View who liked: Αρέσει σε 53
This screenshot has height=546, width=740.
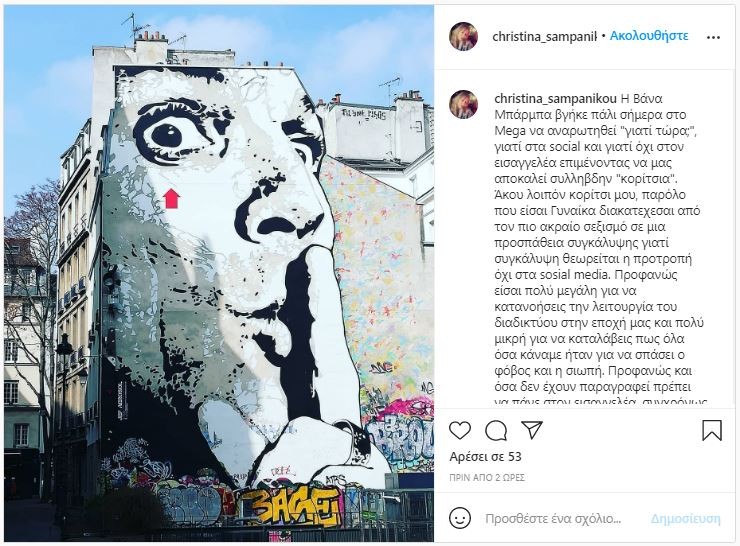485,457
